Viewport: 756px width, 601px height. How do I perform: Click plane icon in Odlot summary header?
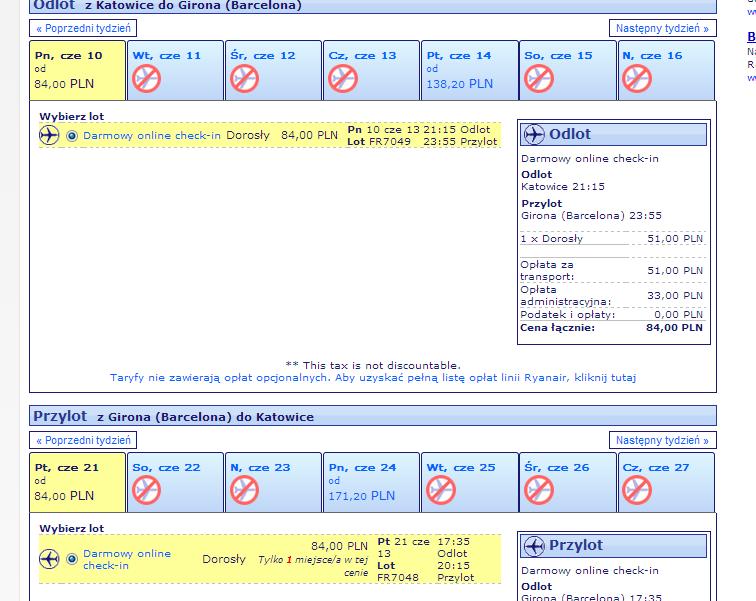534,134
